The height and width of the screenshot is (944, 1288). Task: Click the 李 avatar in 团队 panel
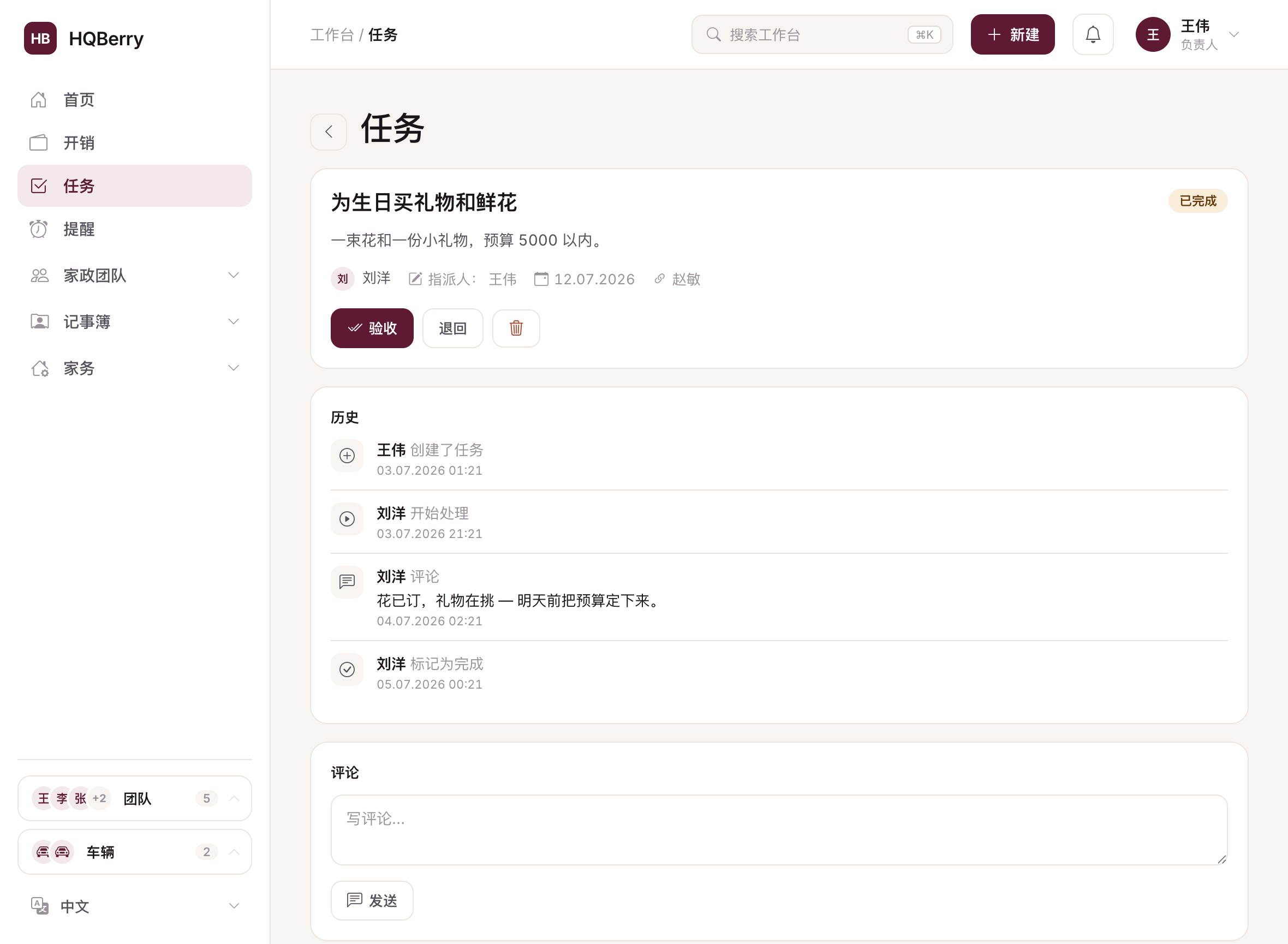coord(62,798)
